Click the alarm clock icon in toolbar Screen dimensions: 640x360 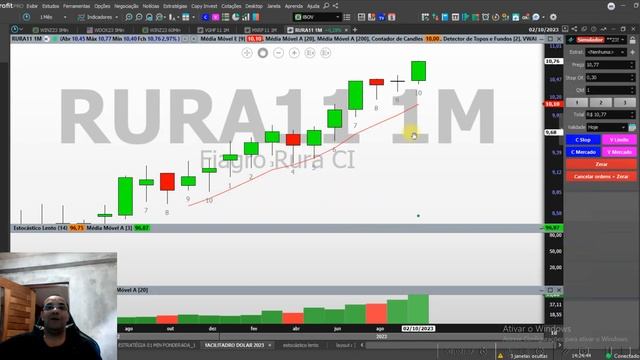point(485,17)
